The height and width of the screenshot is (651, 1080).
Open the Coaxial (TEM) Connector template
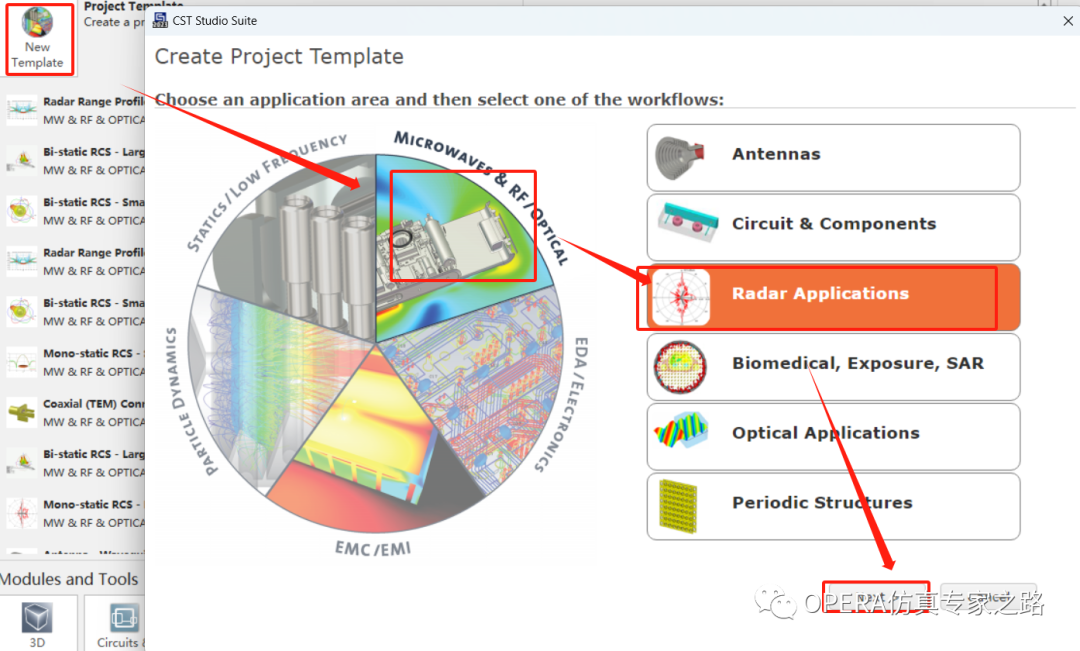76,413
